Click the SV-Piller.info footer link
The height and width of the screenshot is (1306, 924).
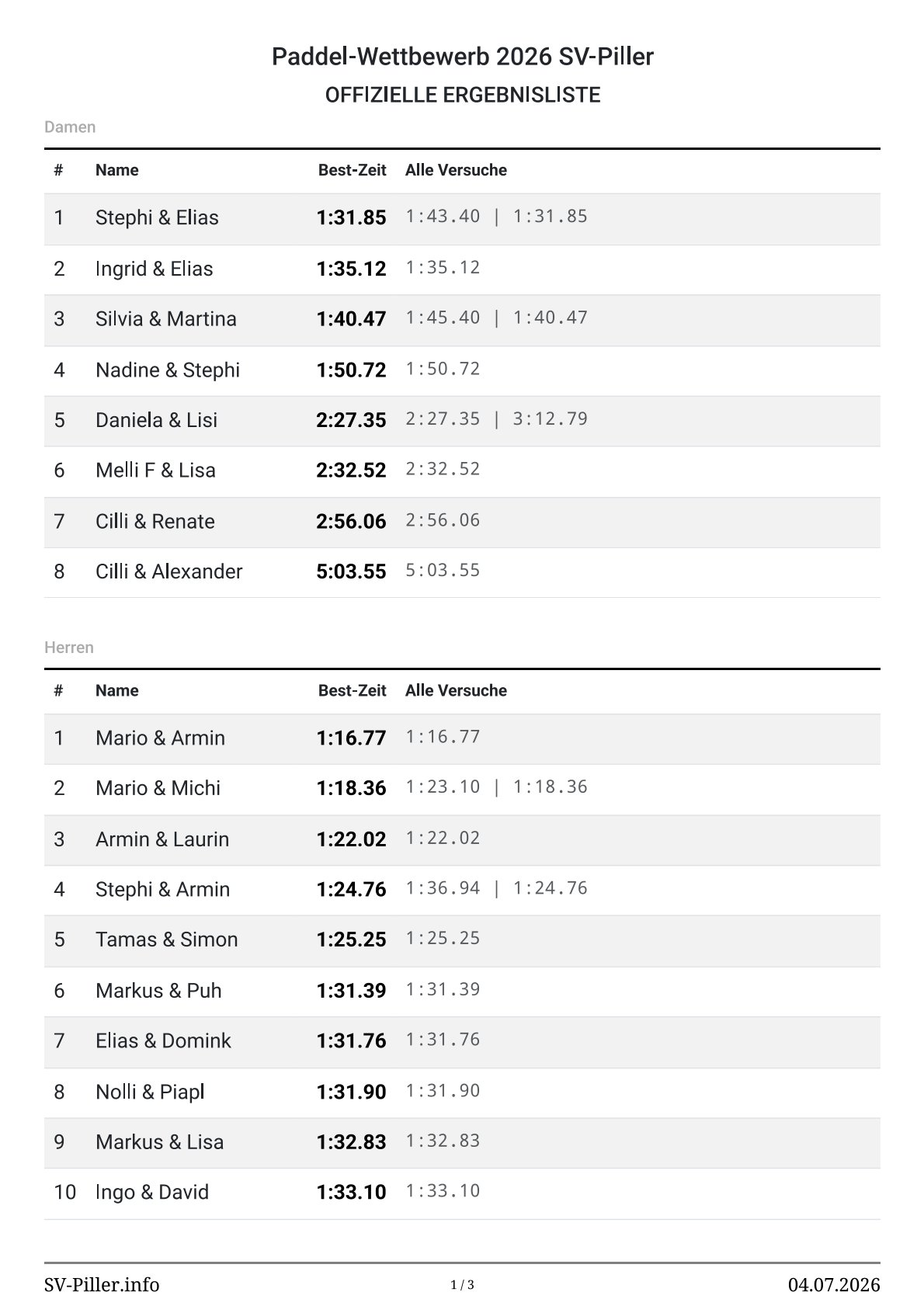pyautogui.click(x=102, y=1285)
